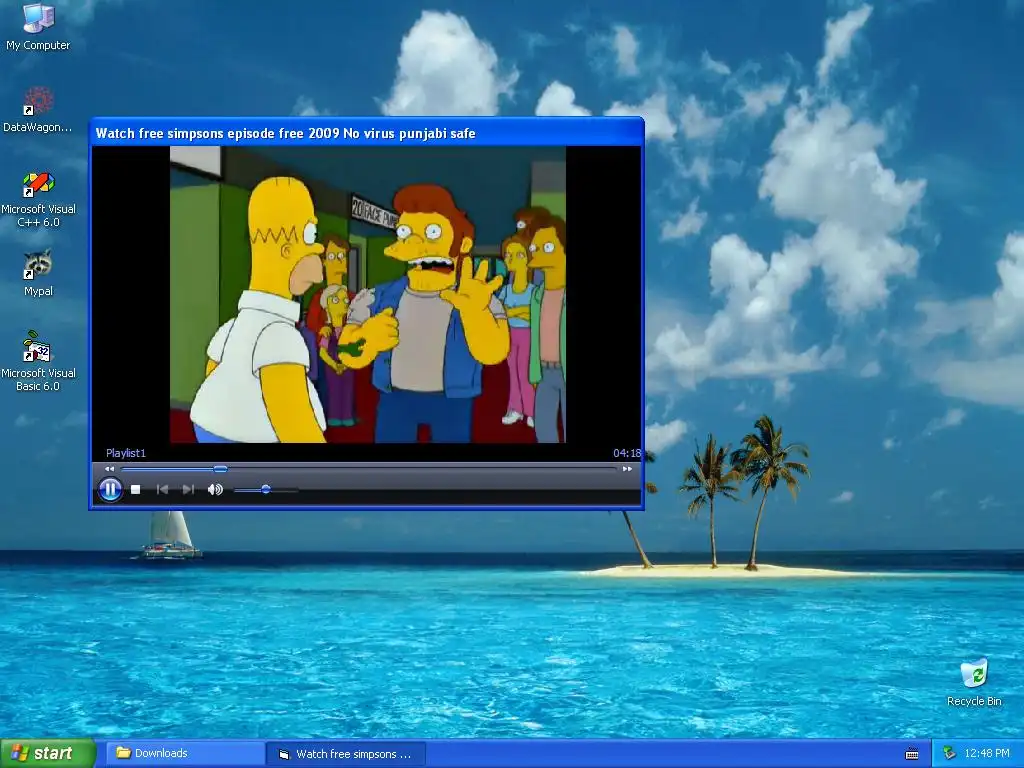
Task: Click the Watch free simpsons taskbar button
Action: pyautogui.click(x=346, y=754)
